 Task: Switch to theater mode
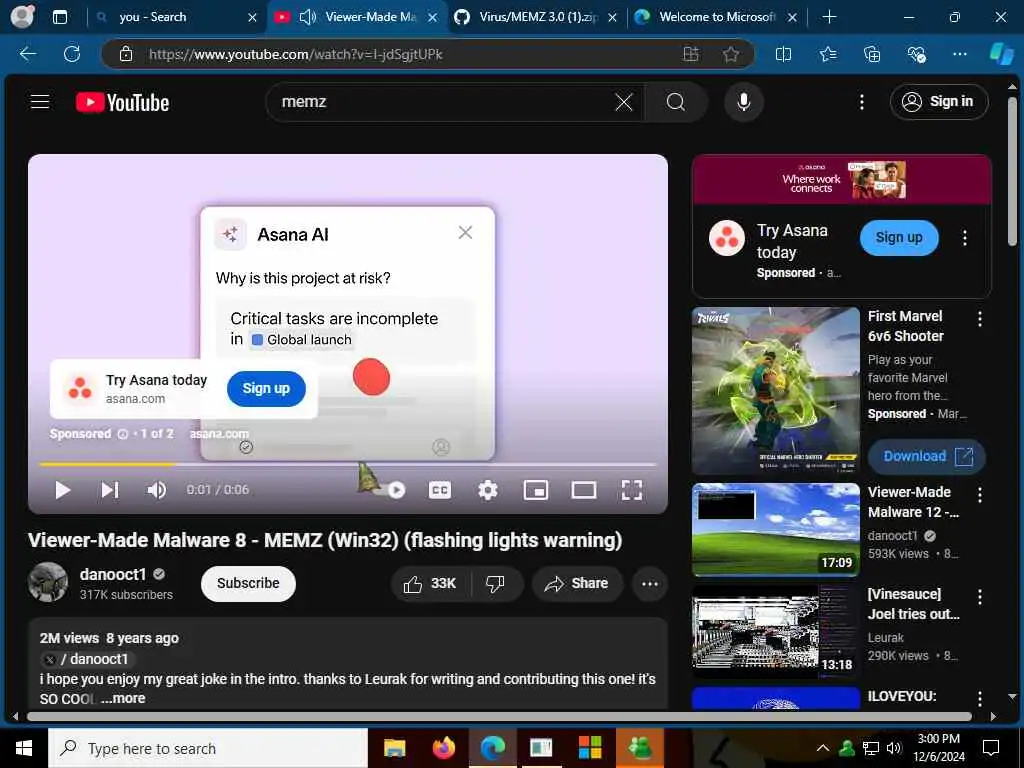click(583, 490)
